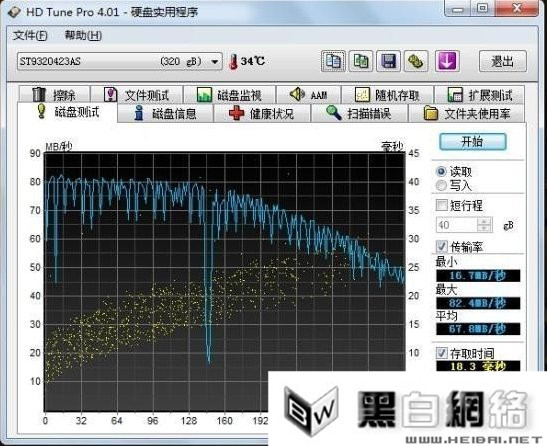Open the 文件夹使用率 tab
547x446 pixels.
pyautogui.click(x=466, y=113)
